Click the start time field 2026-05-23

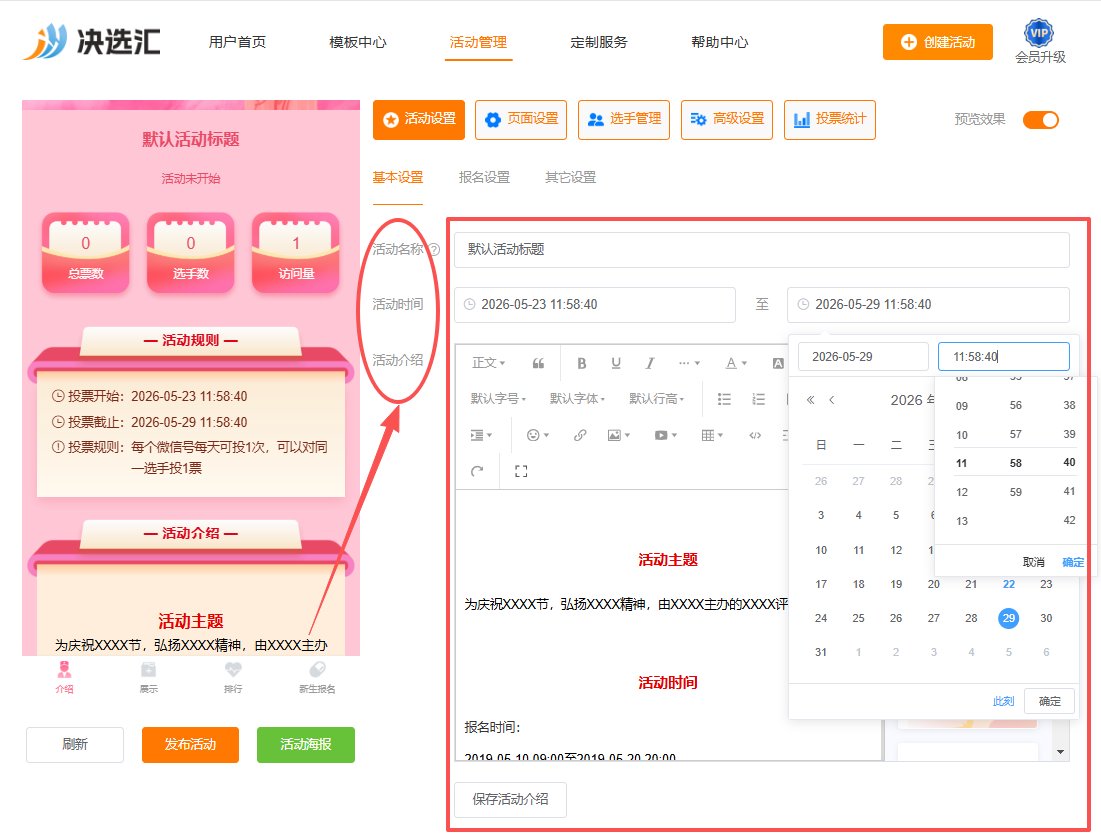(x=595, y=305)
